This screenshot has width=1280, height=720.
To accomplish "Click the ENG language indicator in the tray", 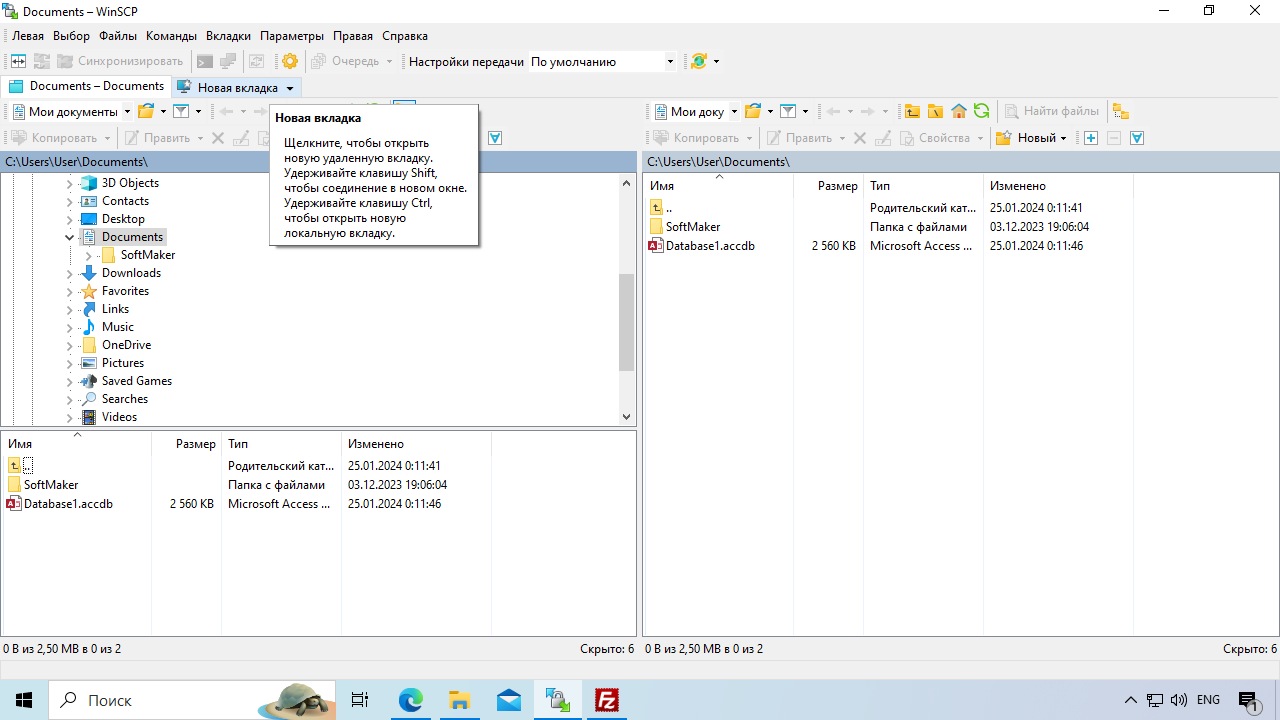I will tap(1208, 700).
